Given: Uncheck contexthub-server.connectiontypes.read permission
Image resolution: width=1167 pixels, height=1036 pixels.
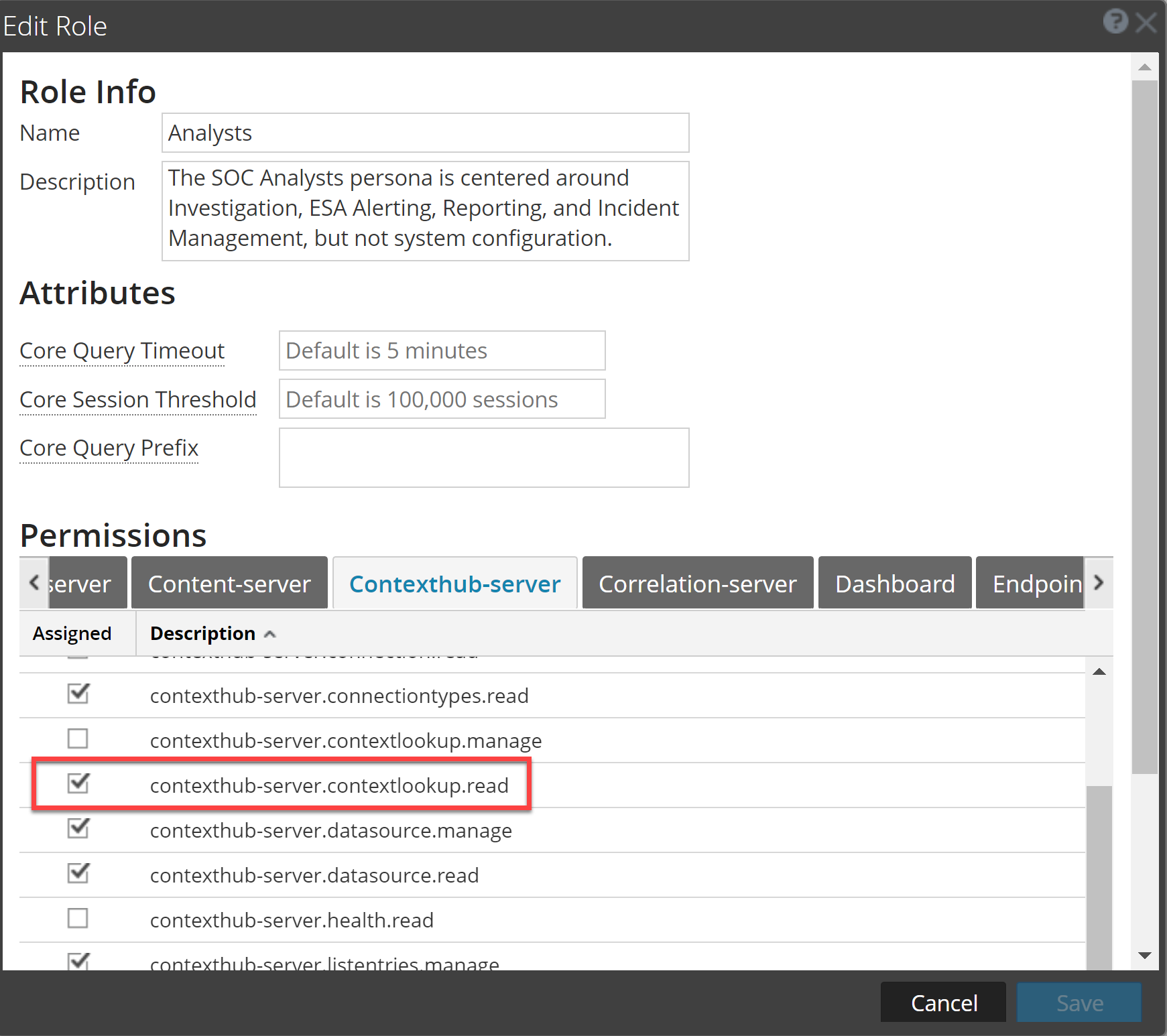Looking at the screenshot, I should 78,694.
